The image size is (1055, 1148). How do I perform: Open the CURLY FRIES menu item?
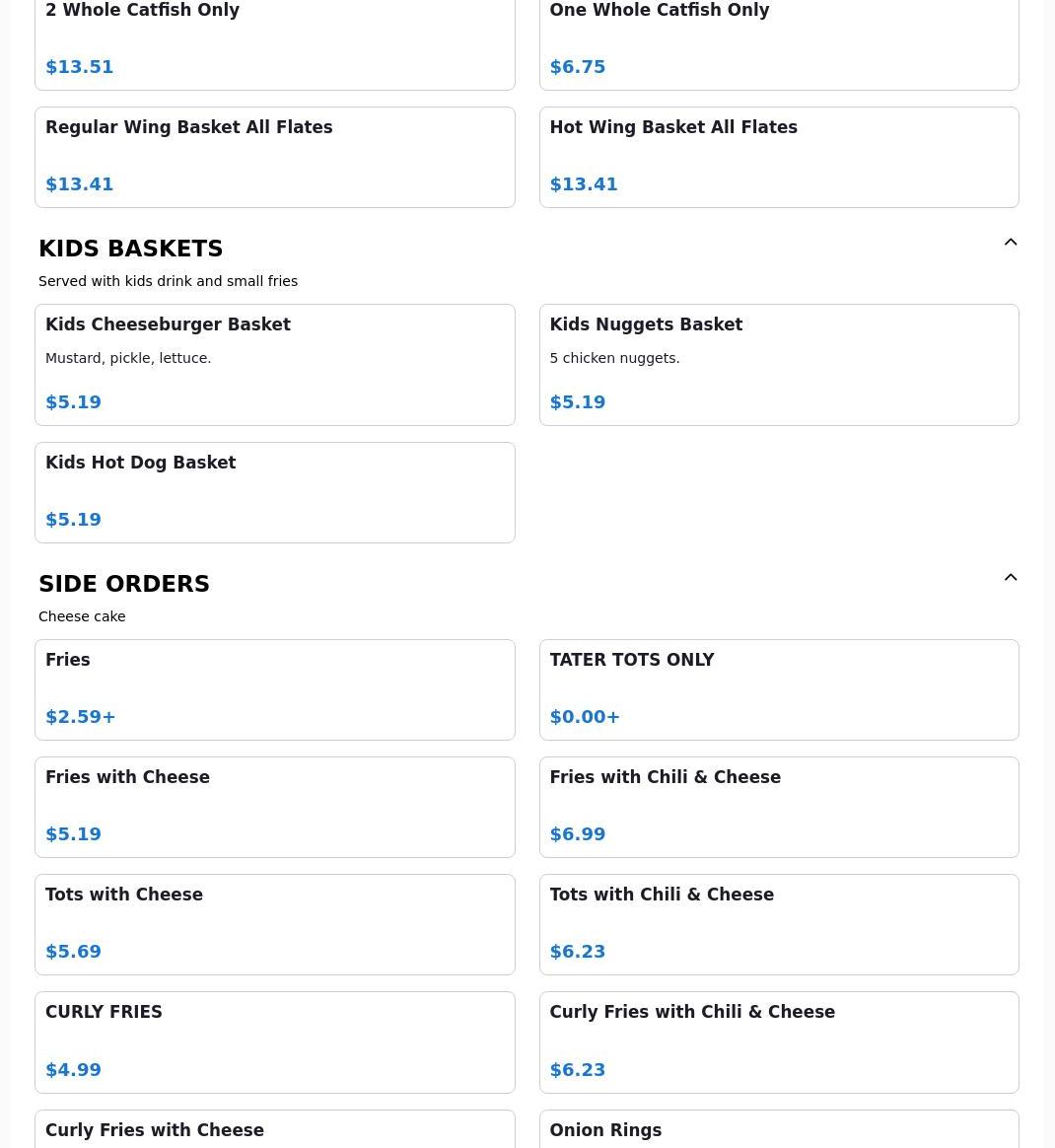tap(274, 1041)
